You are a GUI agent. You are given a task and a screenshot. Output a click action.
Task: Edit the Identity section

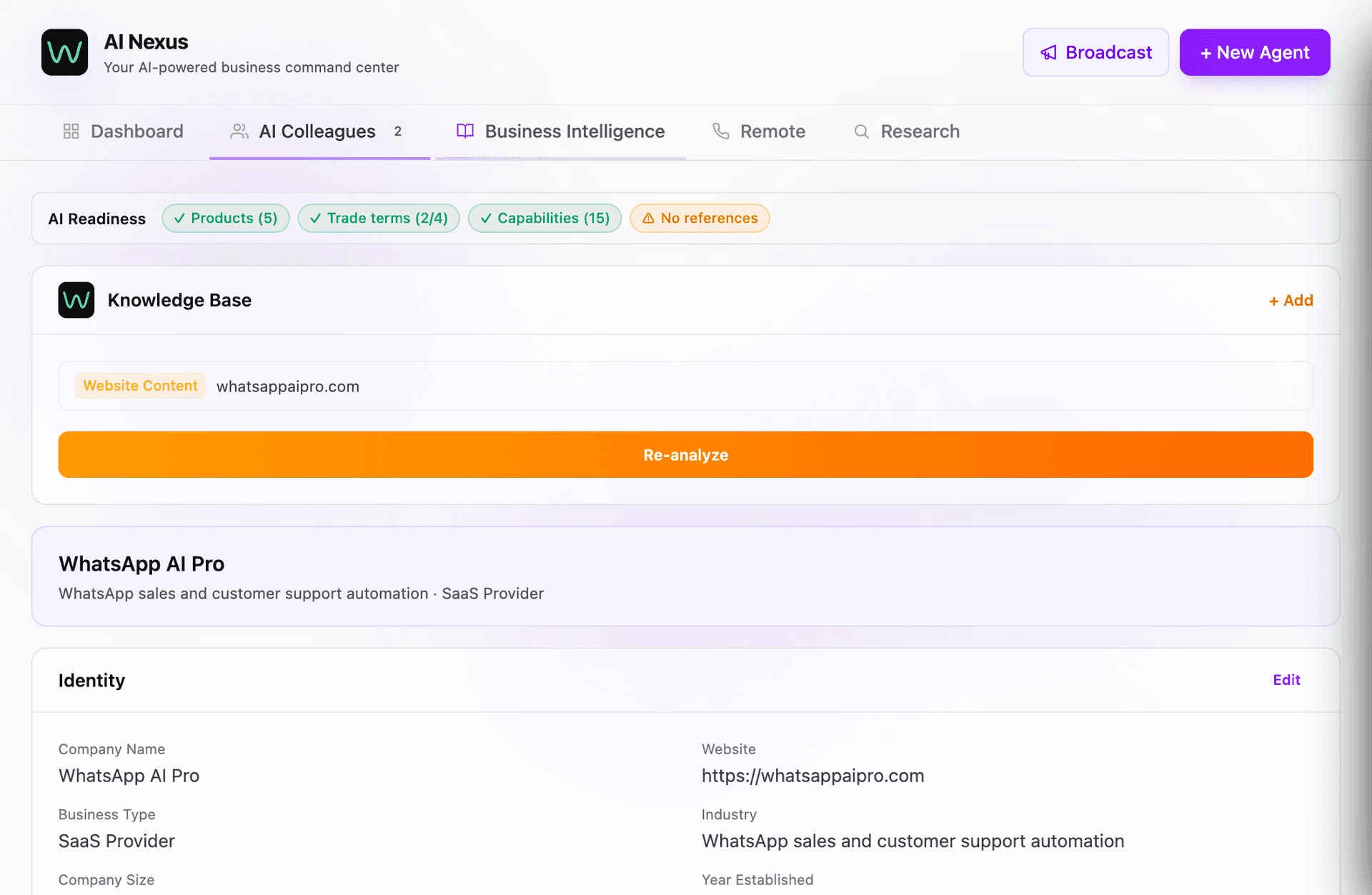[1286, 680]
